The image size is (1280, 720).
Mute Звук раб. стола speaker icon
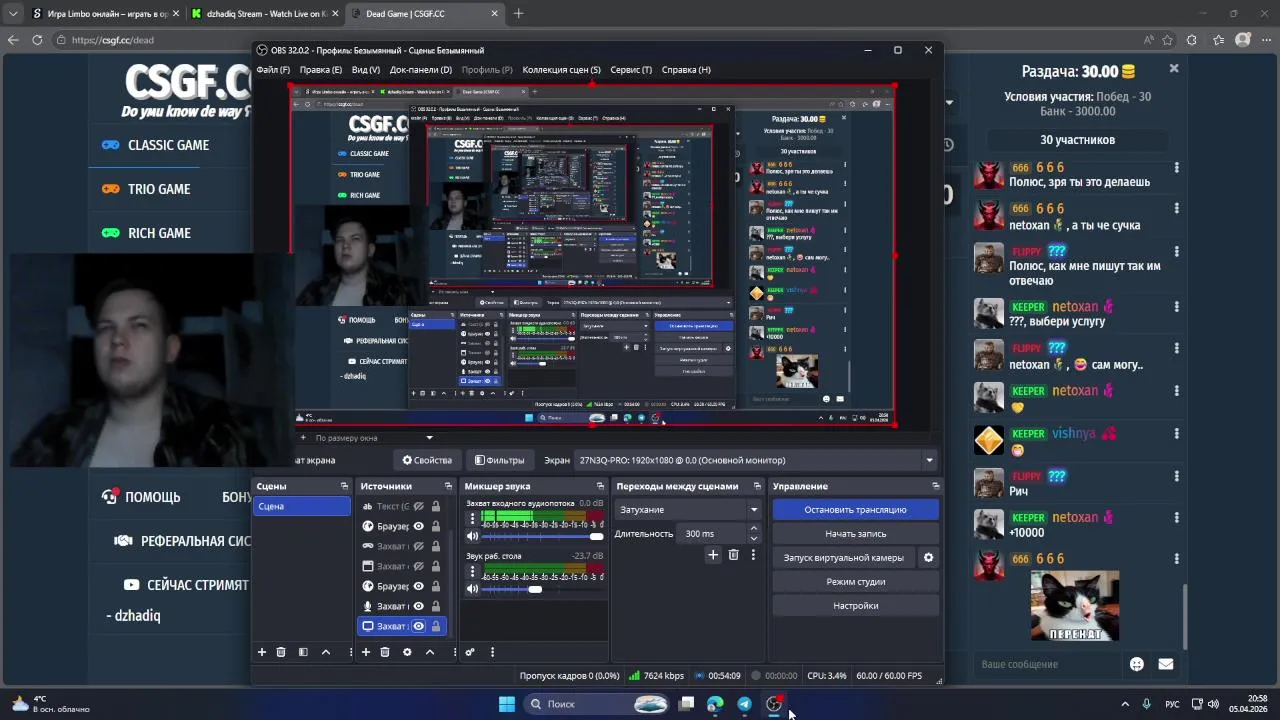click(x=473, y=589)
